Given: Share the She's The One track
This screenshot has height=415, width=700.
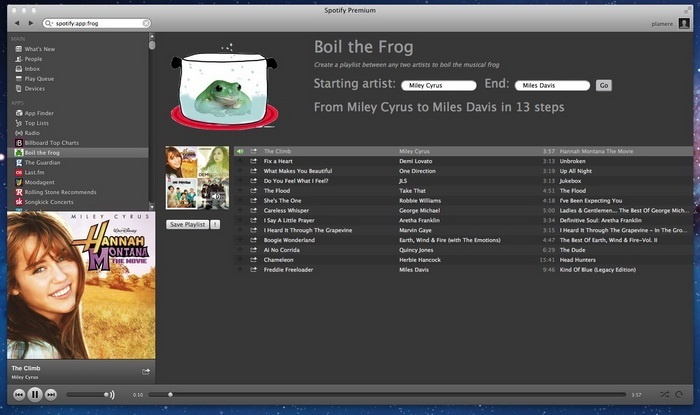Looking at the screenshot, I should [x=254, y=200].
